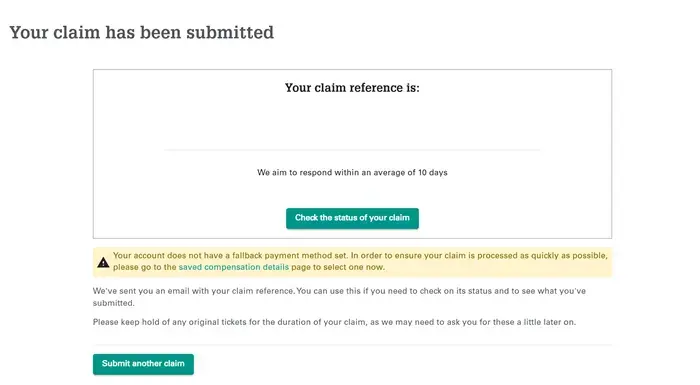The image size is (700, 385).
Task: Click the 'We've sent you an email' paragraph
Action: tap(339, 297)
